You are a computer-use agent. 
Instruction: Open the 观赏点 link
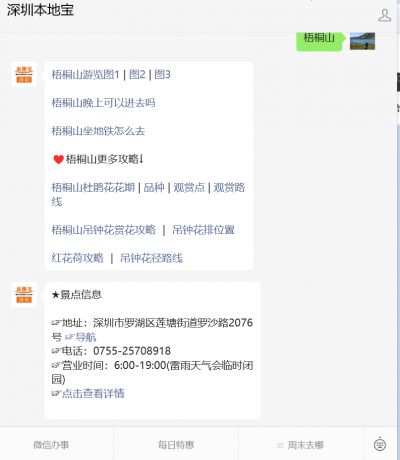pyautogui.click(x=189, y=187)
